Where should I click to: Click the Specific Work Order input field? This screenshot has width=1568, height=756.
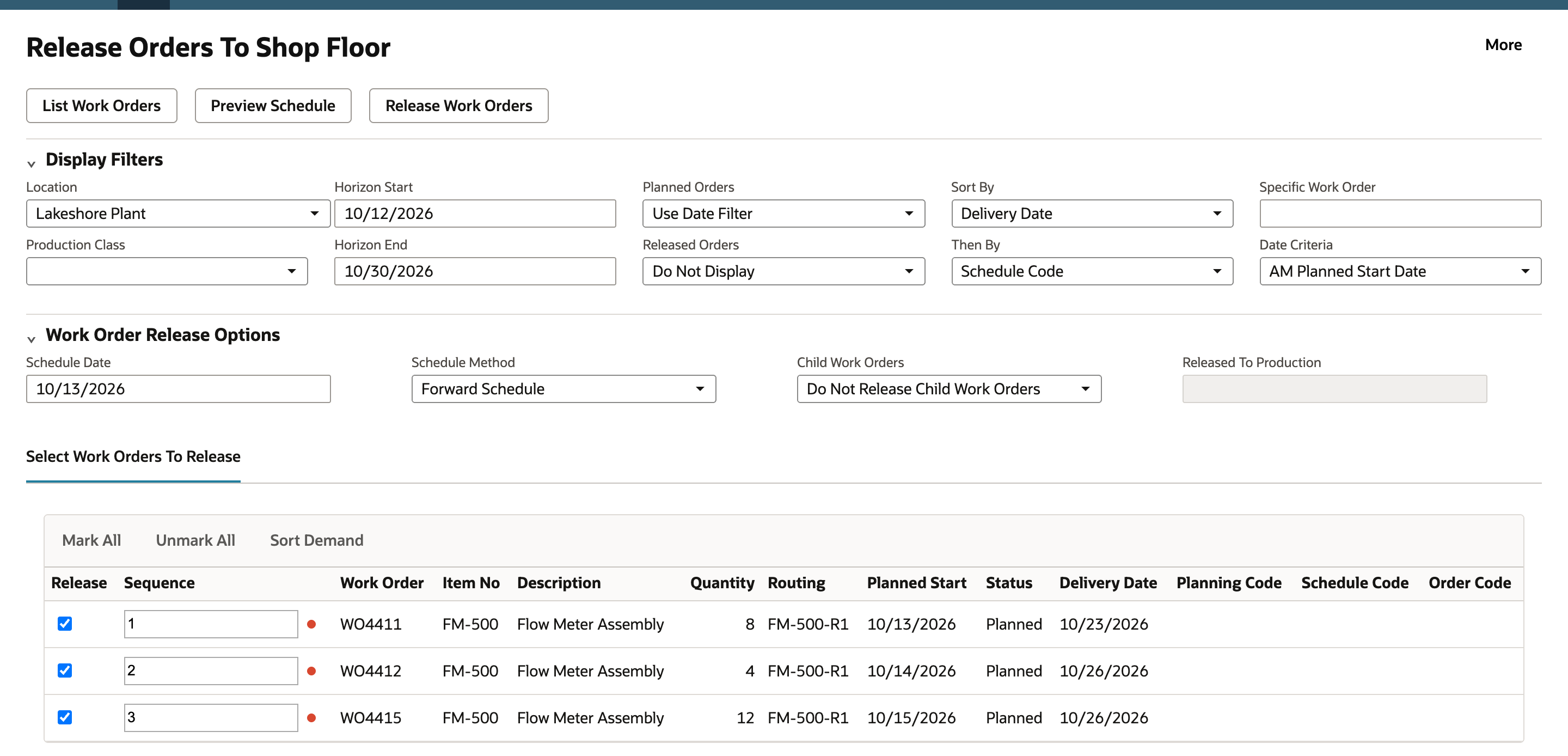click(1400, 213)
